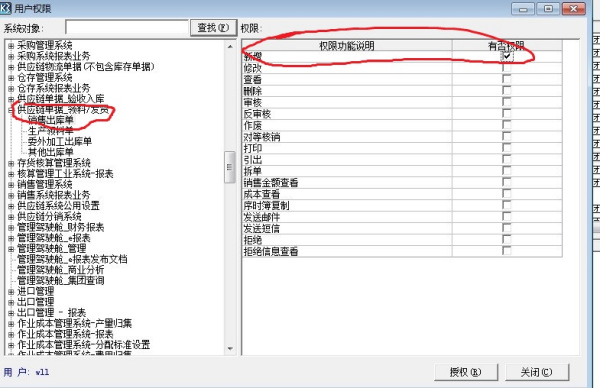Click the 权限功能说明 column header
Screen dimensions: 600x388
(x=347, y=46)
